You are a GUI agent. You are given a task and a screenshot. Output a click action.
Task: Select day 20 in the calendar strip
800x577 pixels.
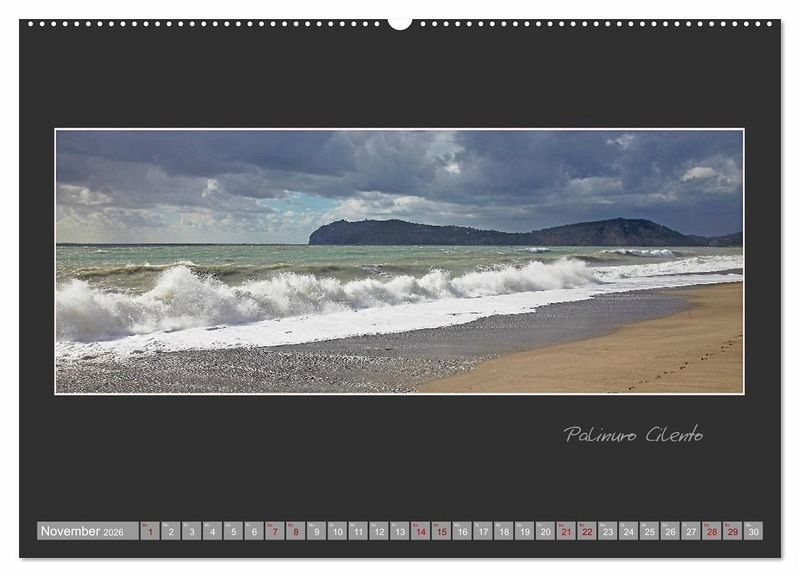click(x=545, y=531)
